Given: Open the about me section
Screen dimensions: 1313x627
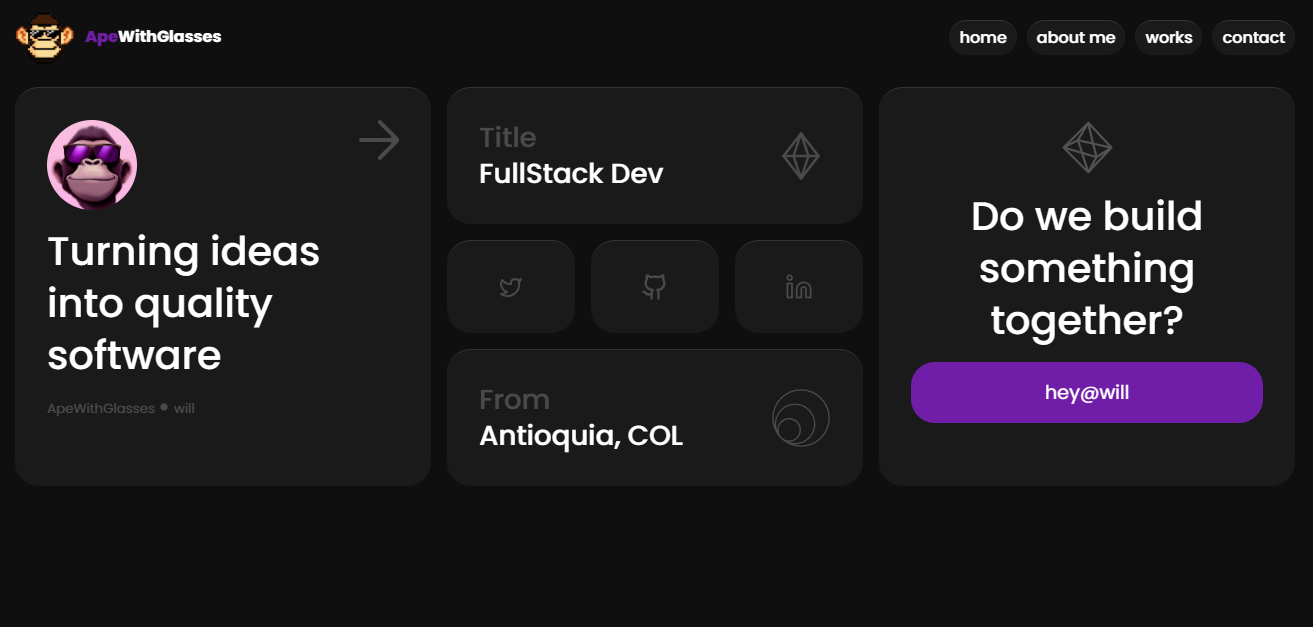Looking at the screenshot, I should (x=1076, y=37).
